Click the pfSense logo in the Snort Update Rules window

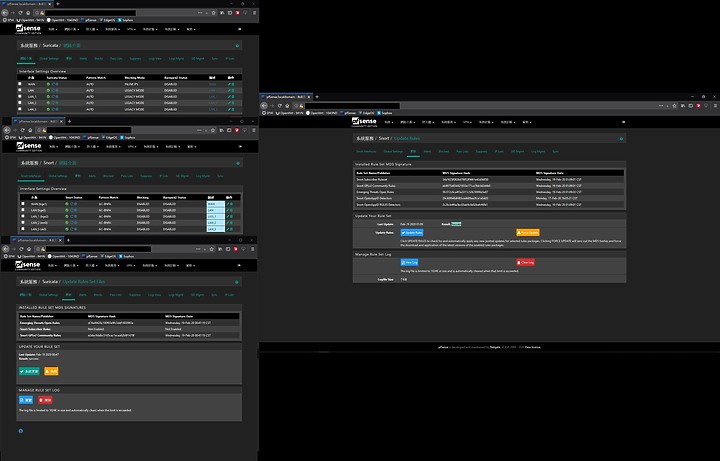click(x=364, y=122)
